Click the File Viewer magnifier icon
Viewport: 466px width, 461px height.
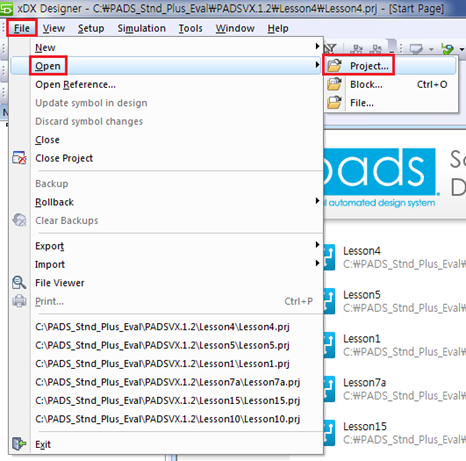(19, 283)
